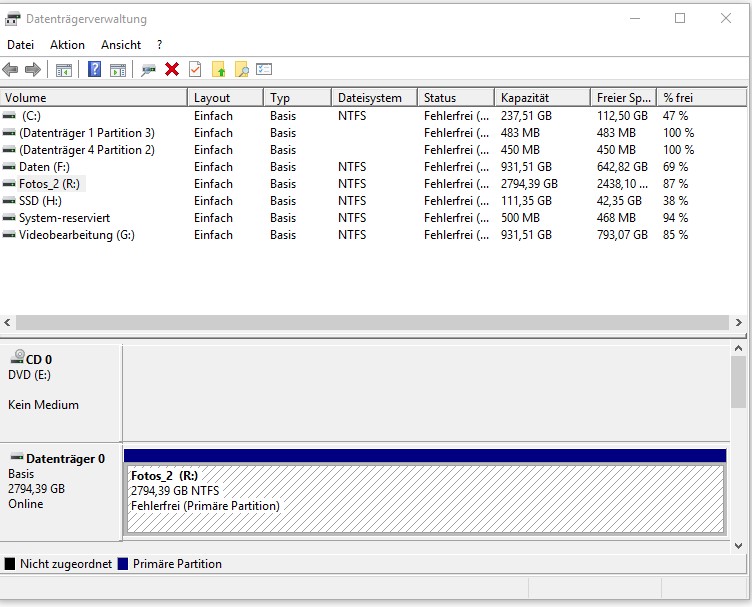Click the 237,51 GB capacity cell
Image resolution: width=752 pixels, height=607 pixels.
526,116
